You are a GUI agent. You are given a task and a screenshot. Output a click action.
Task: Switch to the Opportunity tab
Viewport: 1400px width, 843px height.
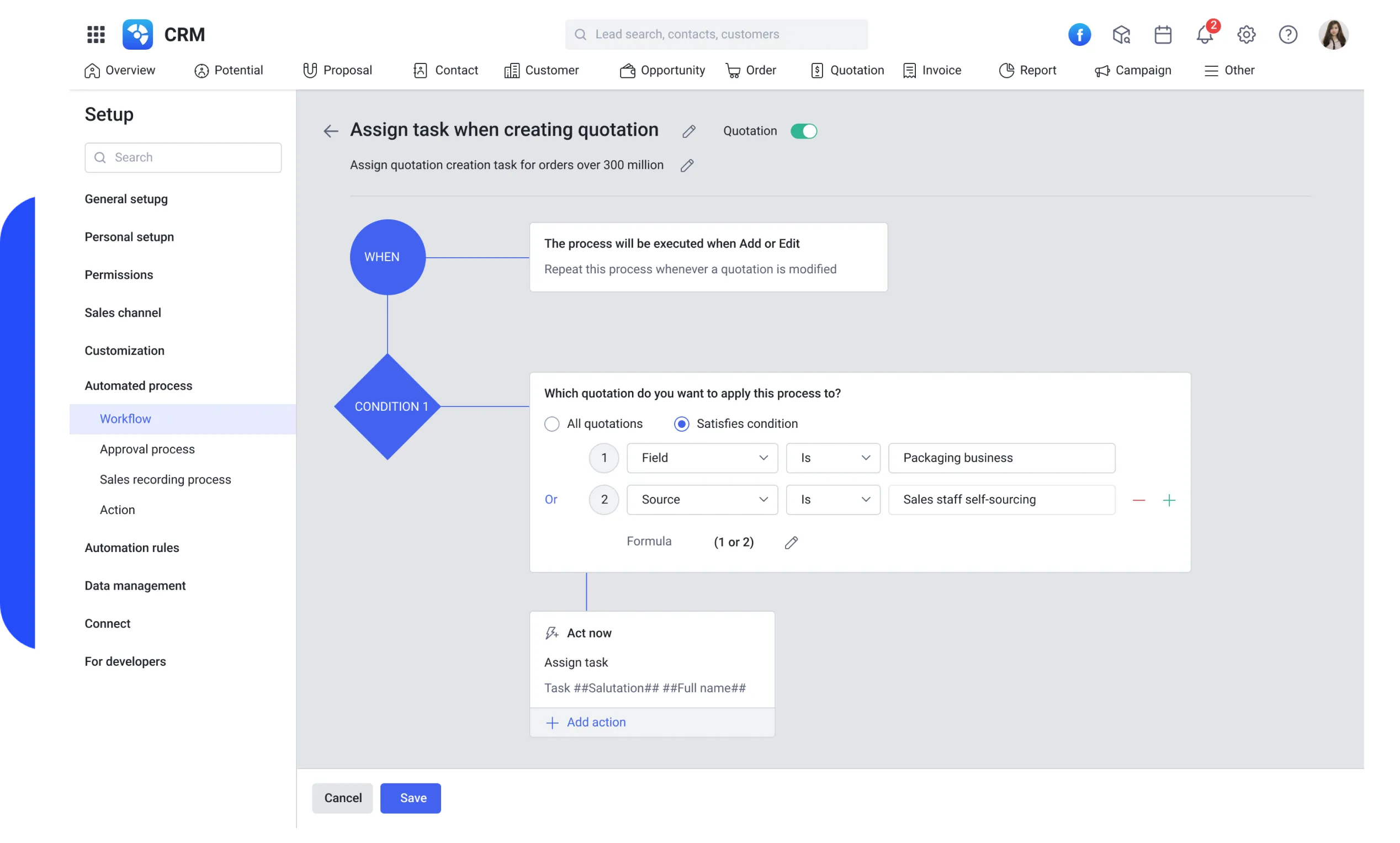coord(662,70)
